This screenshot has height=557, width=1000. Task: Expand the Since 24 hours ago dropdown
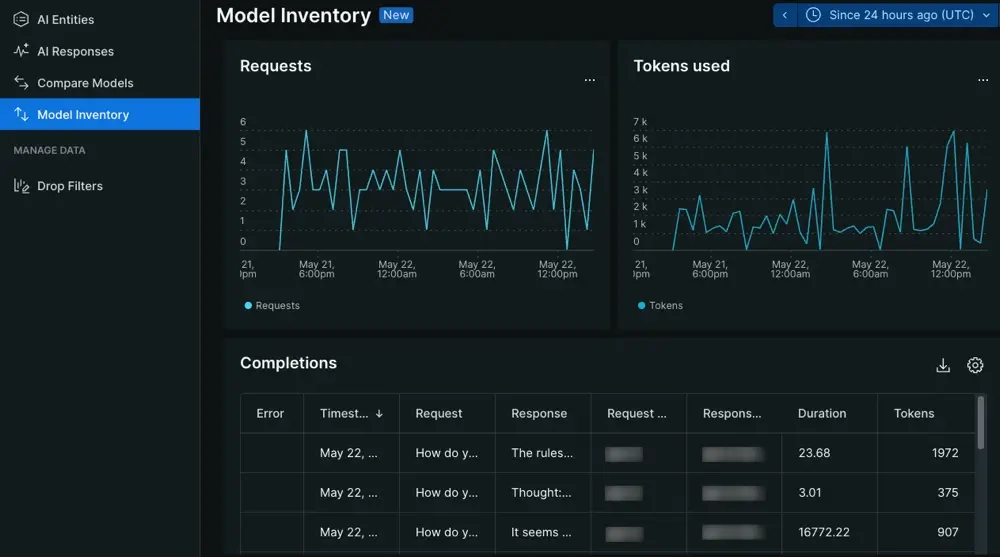(986, 16)
